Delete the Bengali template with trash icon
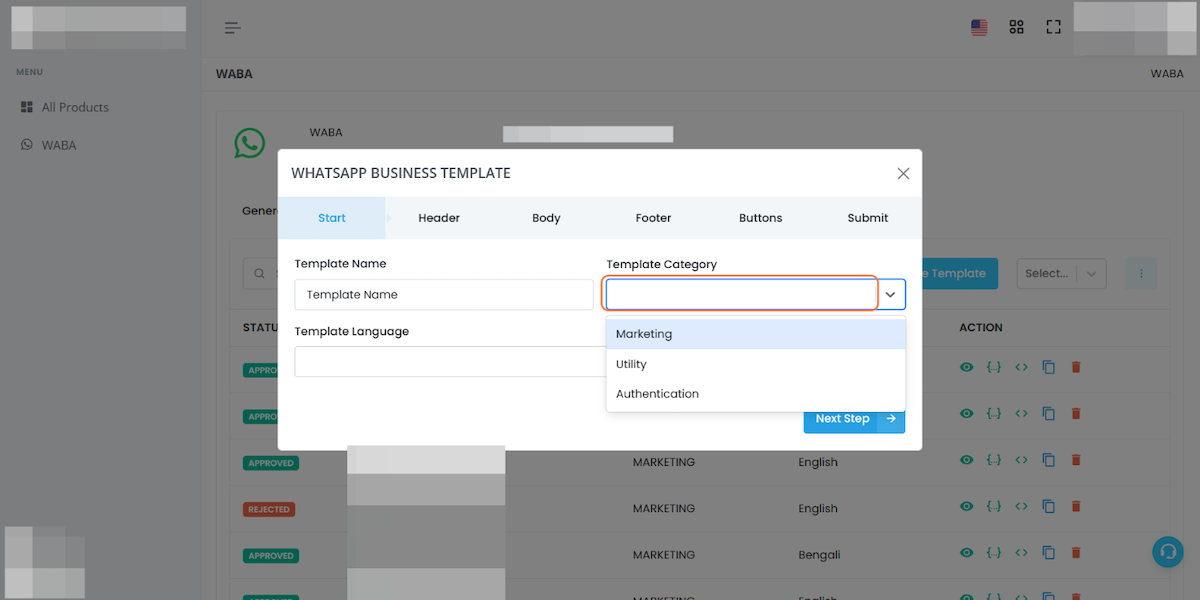 tap(1076, 552)
